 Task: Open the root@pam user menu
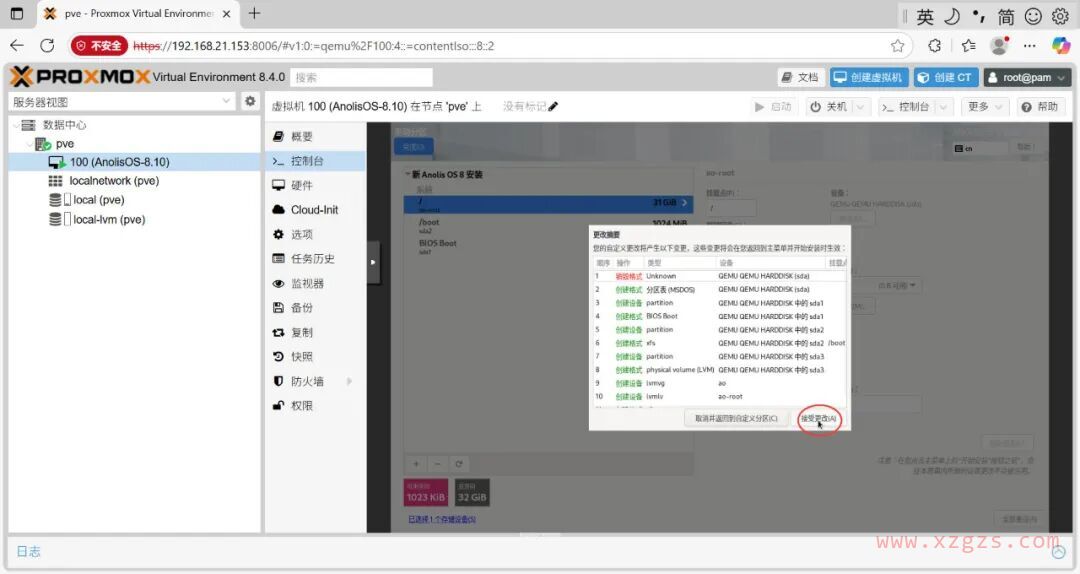point(1027,77)
